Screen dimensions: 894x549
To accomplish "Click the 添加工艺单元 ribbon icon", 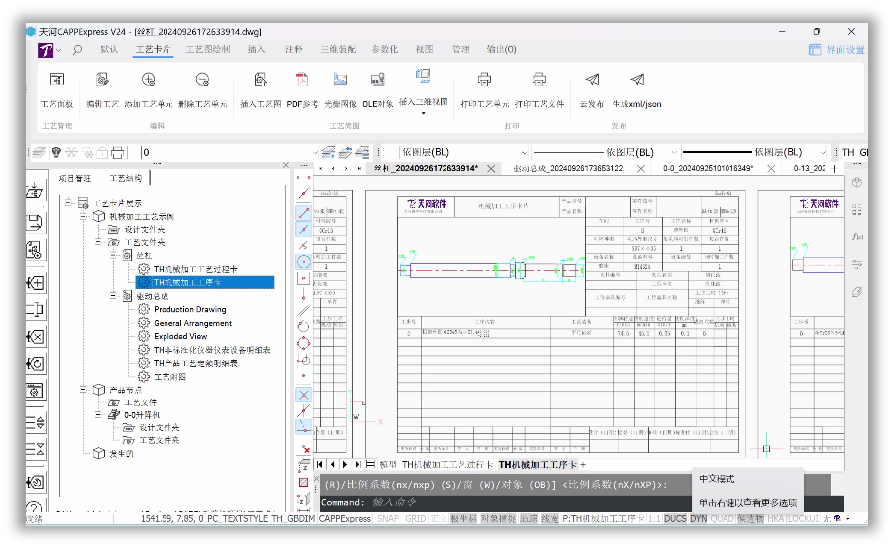I will [x=148, y=80].
